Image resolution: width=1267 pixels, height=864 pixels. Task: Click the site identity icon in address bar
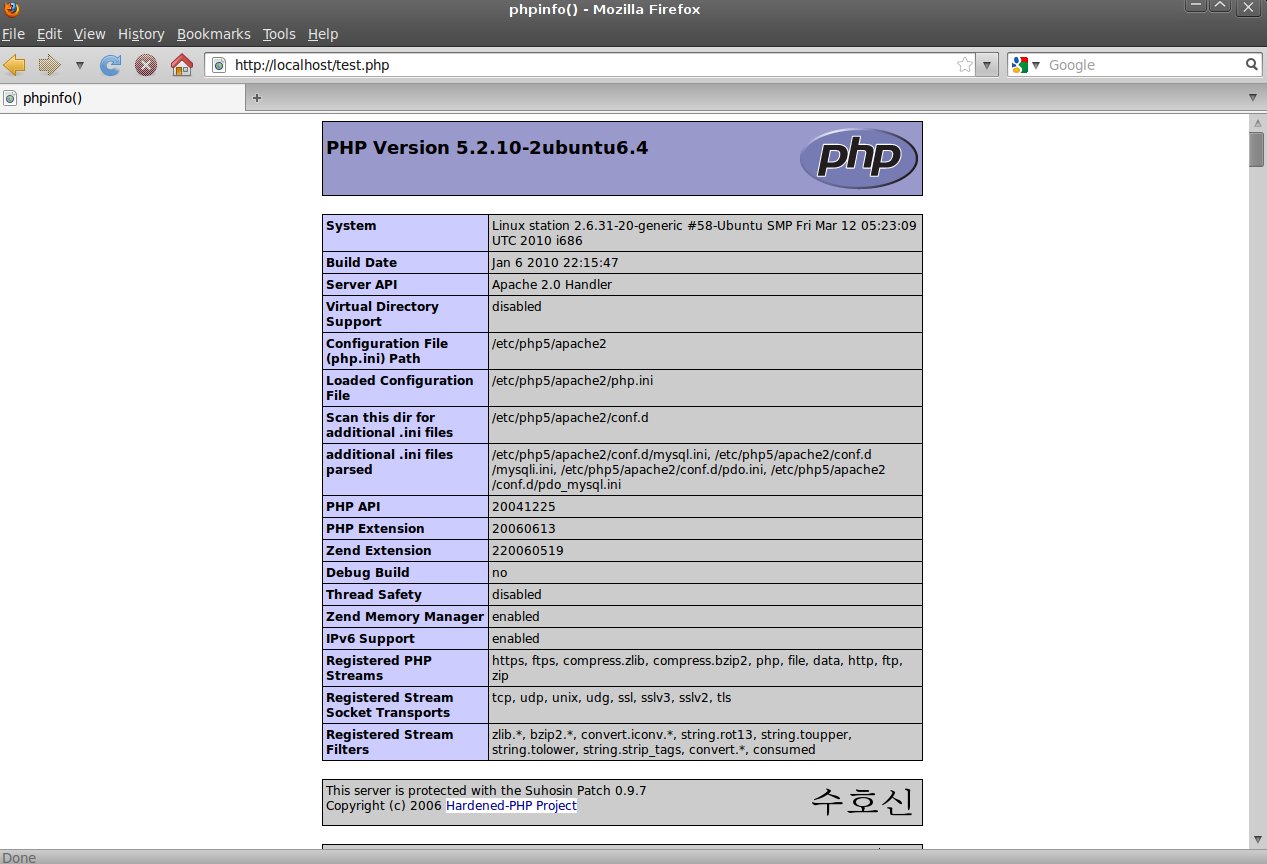click(219, 65)
